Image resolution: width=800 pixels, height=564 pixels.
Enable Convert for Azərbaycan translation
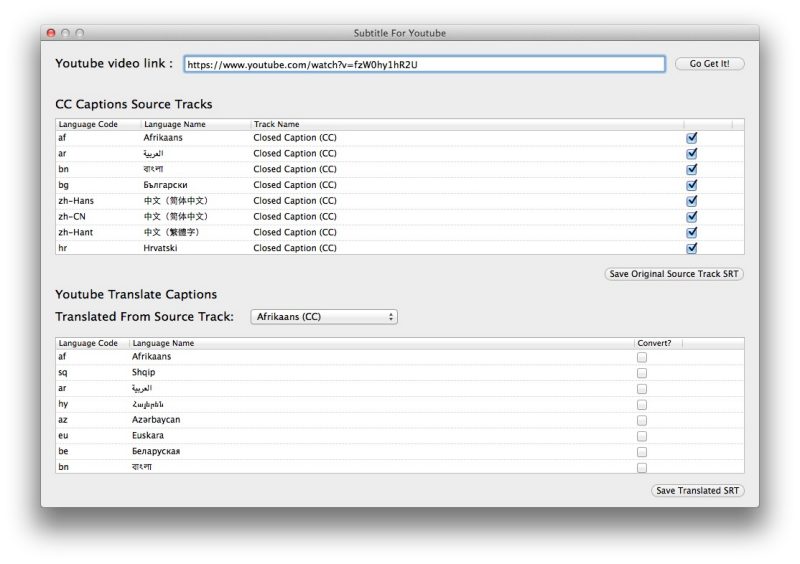pos(642,421)
